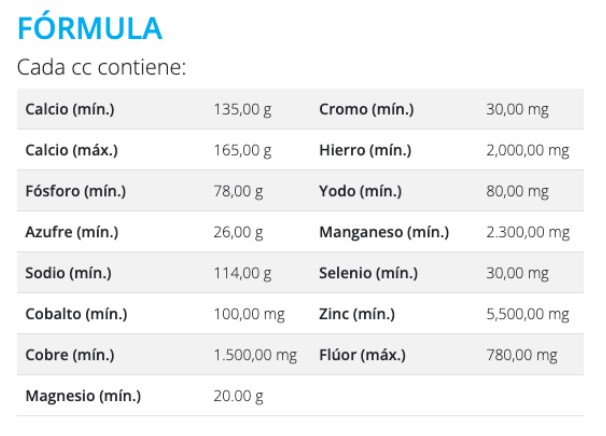Click the FÓRMULA heading

tap(90, 28)
